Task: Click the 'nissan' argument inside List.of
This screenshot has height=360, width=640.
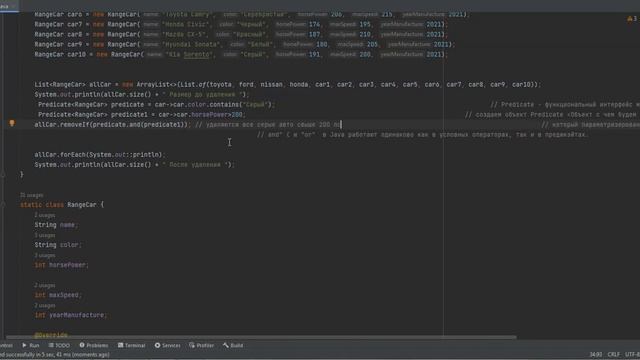Action: [x=271, y=84]
